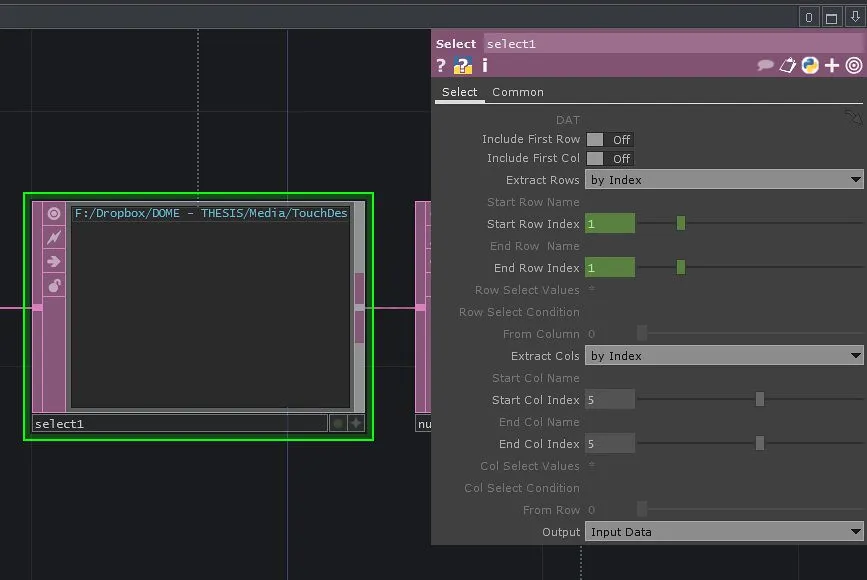Screen dimensions: 867x580
Task: Click the plus icon in parameter header
Action: point(832,66)
